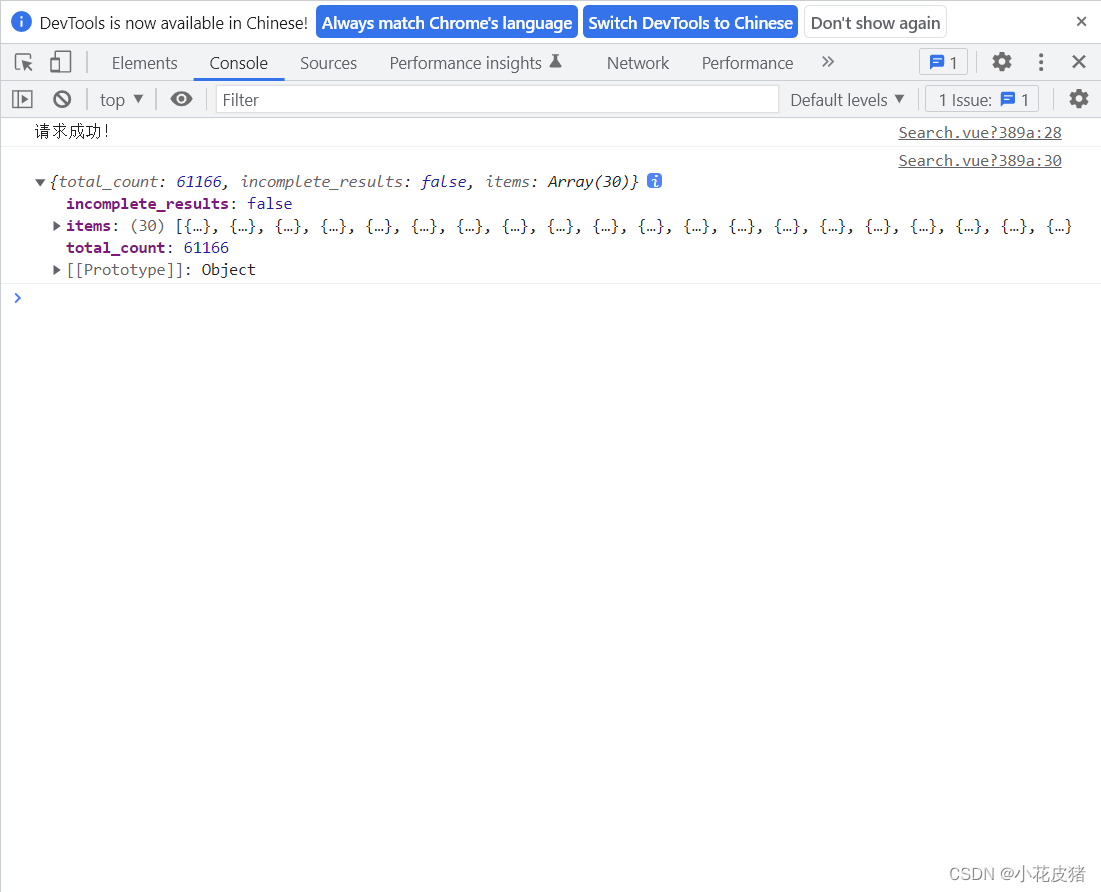This screenshot has height=892, width=1101.
Task: Collapse the logged total_count object
Action: 40,183
